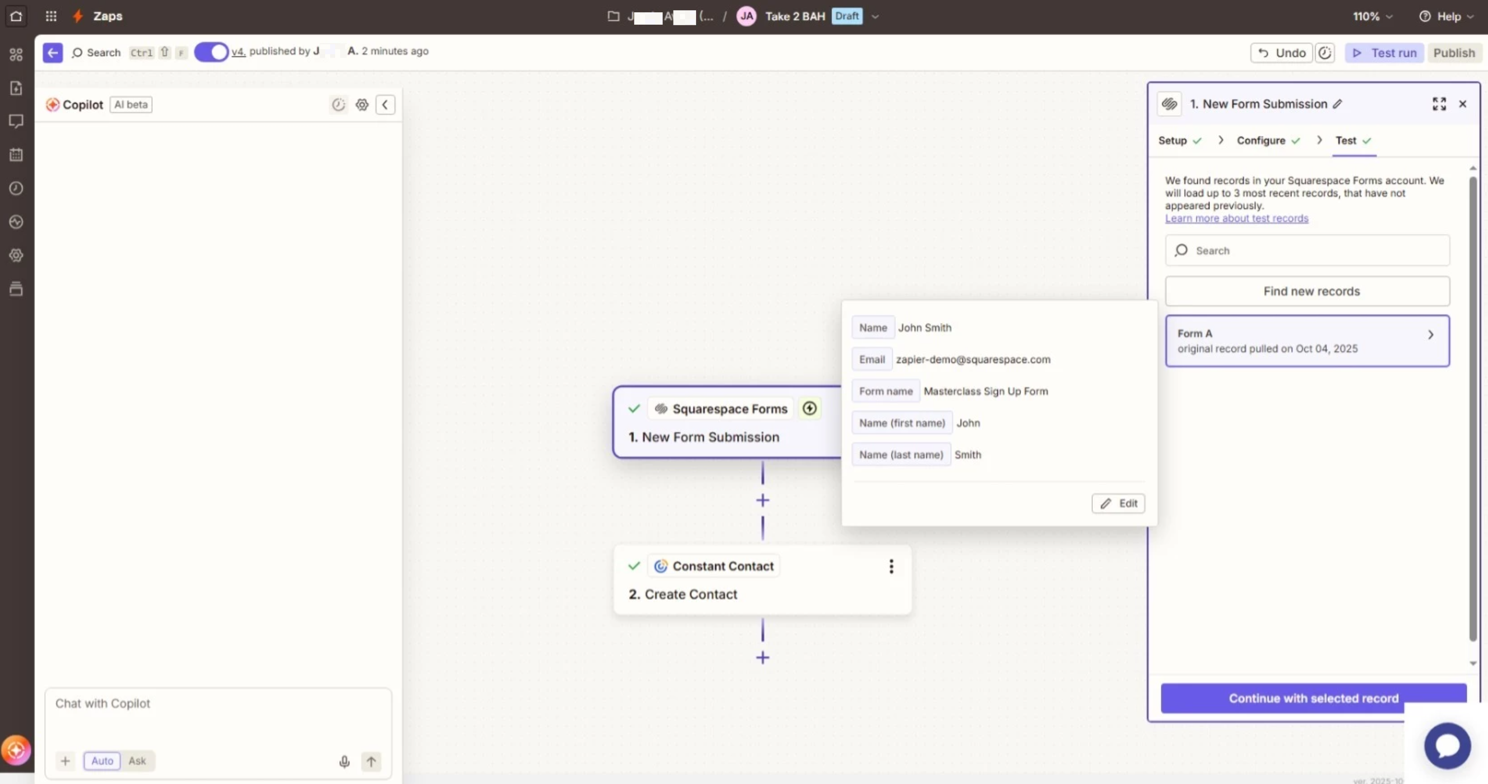Open Copilot settings gear icon
1488x784 pixels.
point(362,105)
